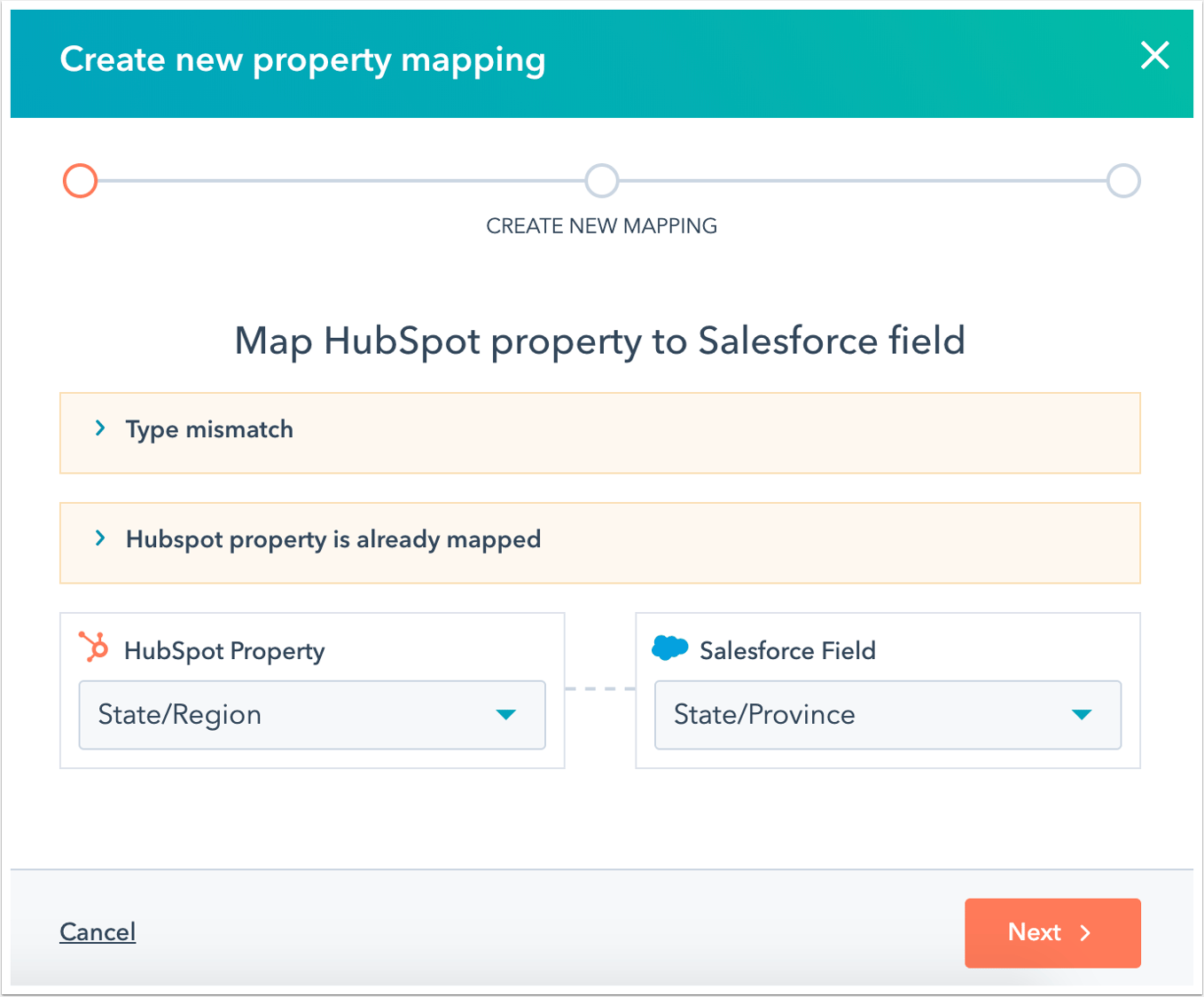Select the middle Create New Mapping step circle
The width and height of the screenshot is (1204, 997).
tap(602, 181)
